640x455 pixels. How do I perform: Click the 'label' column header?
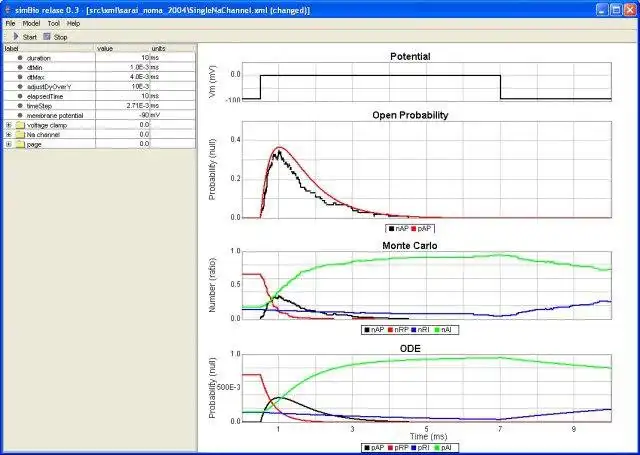[49, 49]
